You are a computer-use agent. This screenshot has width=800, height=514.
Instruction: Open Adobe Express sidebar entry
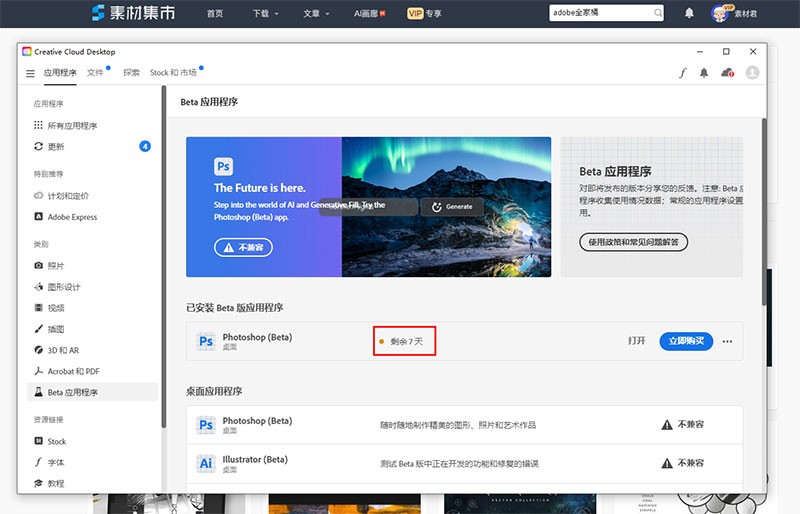point(65,217)
